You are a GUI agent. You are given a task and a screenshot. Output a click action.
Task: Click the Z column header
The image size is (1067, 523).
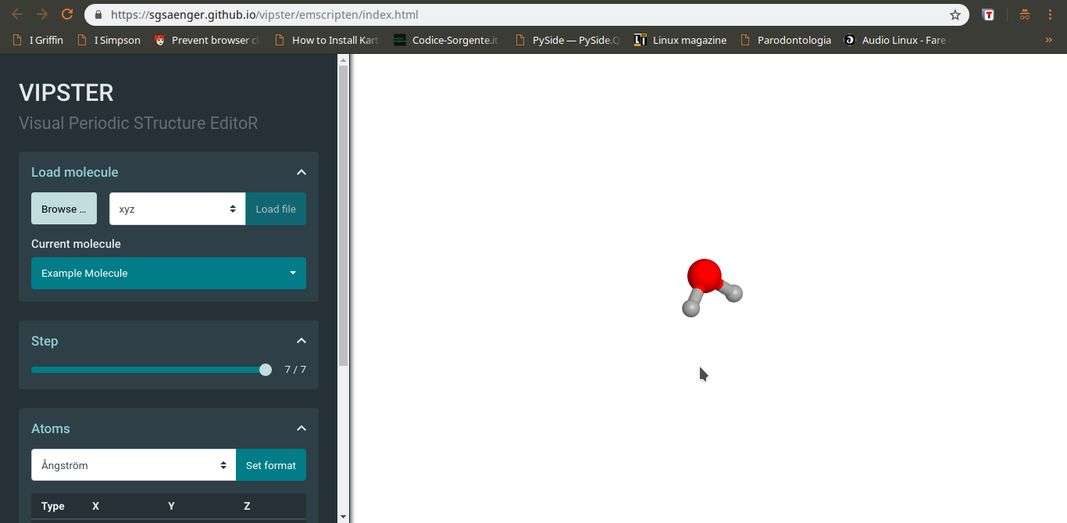click(247, 506)
